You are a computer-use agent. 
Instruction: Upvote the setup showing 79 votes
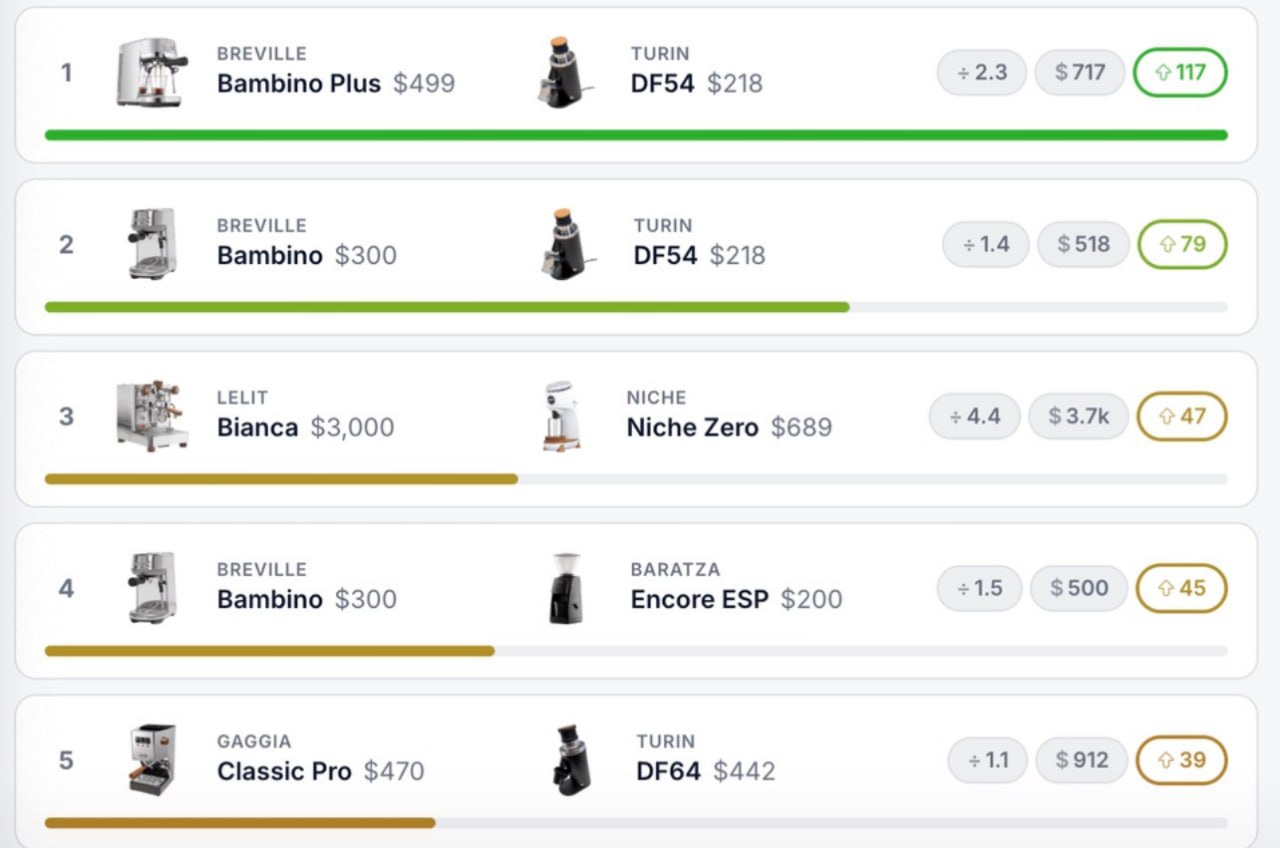coord(1182,244)
